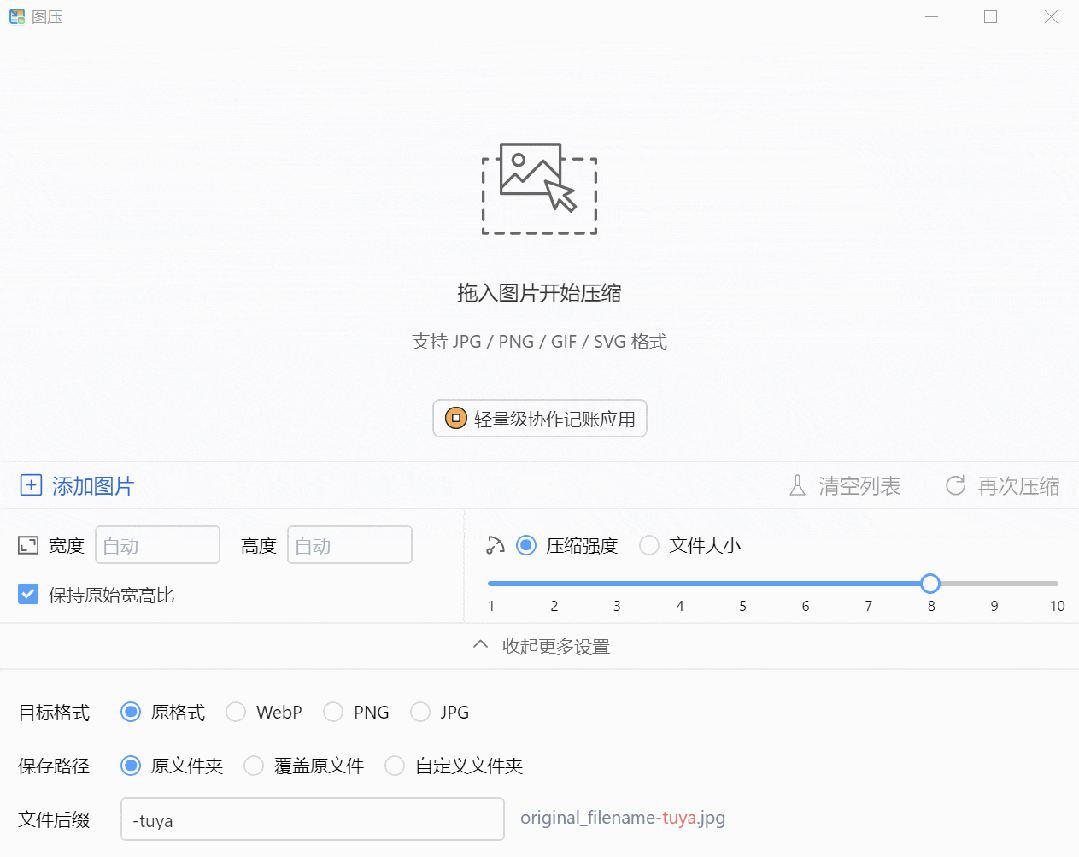Click the drag-and-drop image placeholder icon
This screenshot has width=1079, height=857.
click(539, 189)
